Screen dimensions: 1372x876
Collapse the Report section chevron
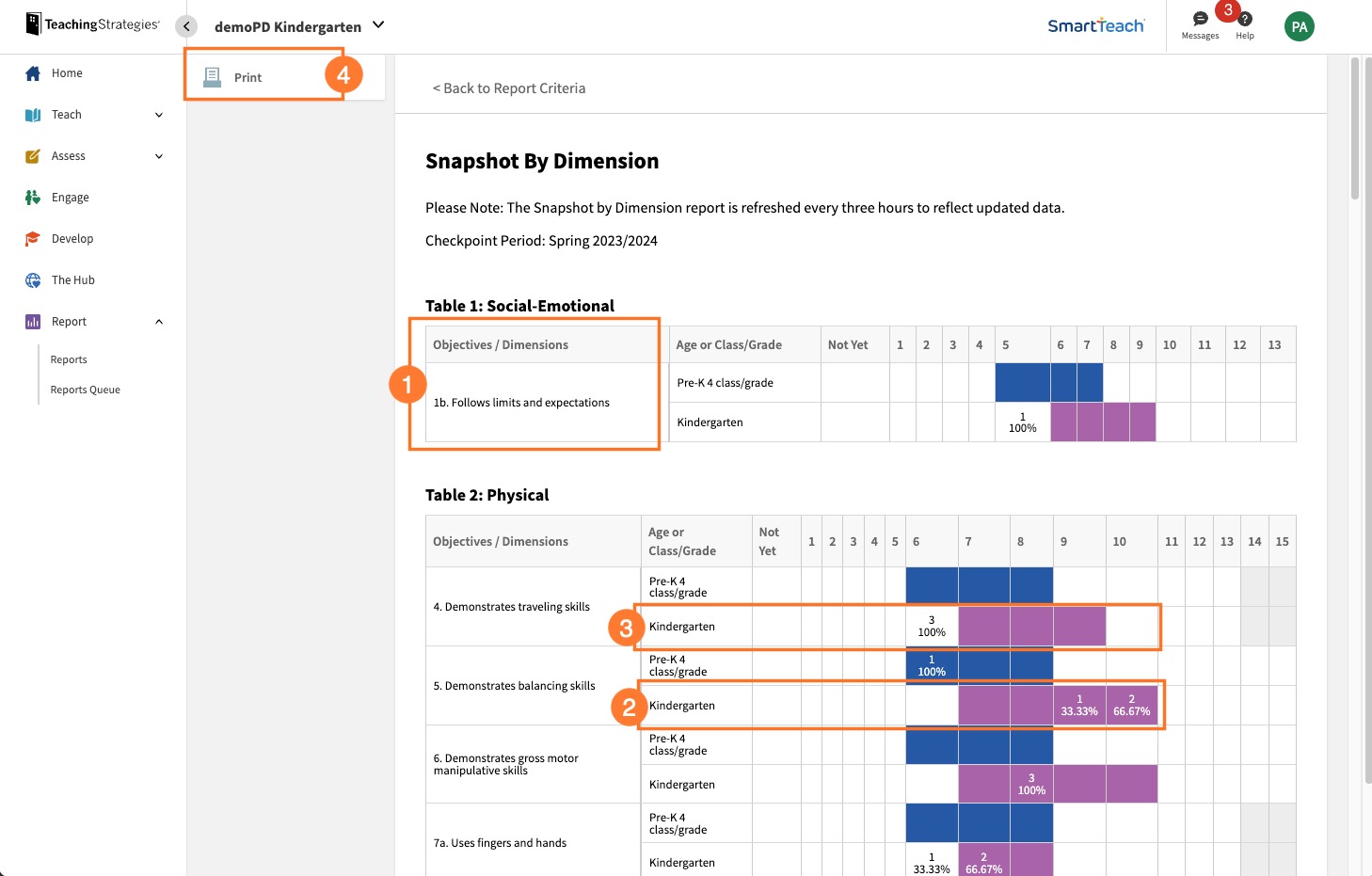tap(158, 321)
